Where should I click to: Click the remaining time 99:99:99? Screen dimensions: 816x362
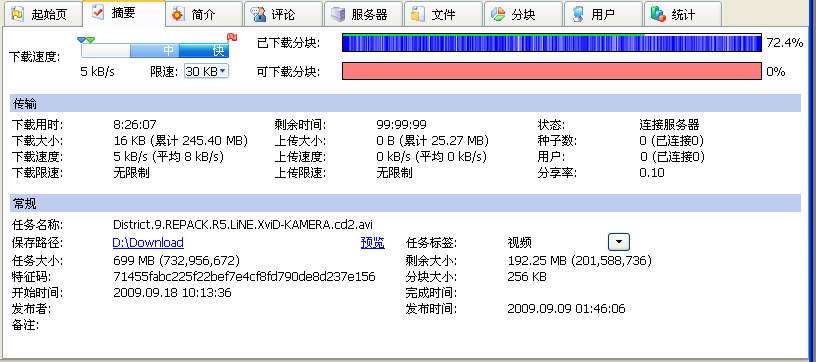pos(401,125)
